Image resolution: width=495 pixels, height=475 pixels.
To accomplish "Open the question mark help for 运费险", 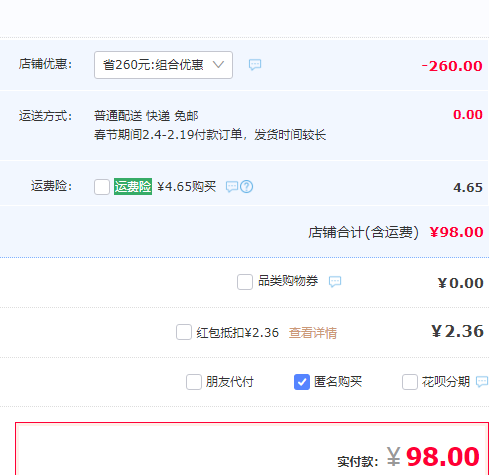I will point(247,187).
